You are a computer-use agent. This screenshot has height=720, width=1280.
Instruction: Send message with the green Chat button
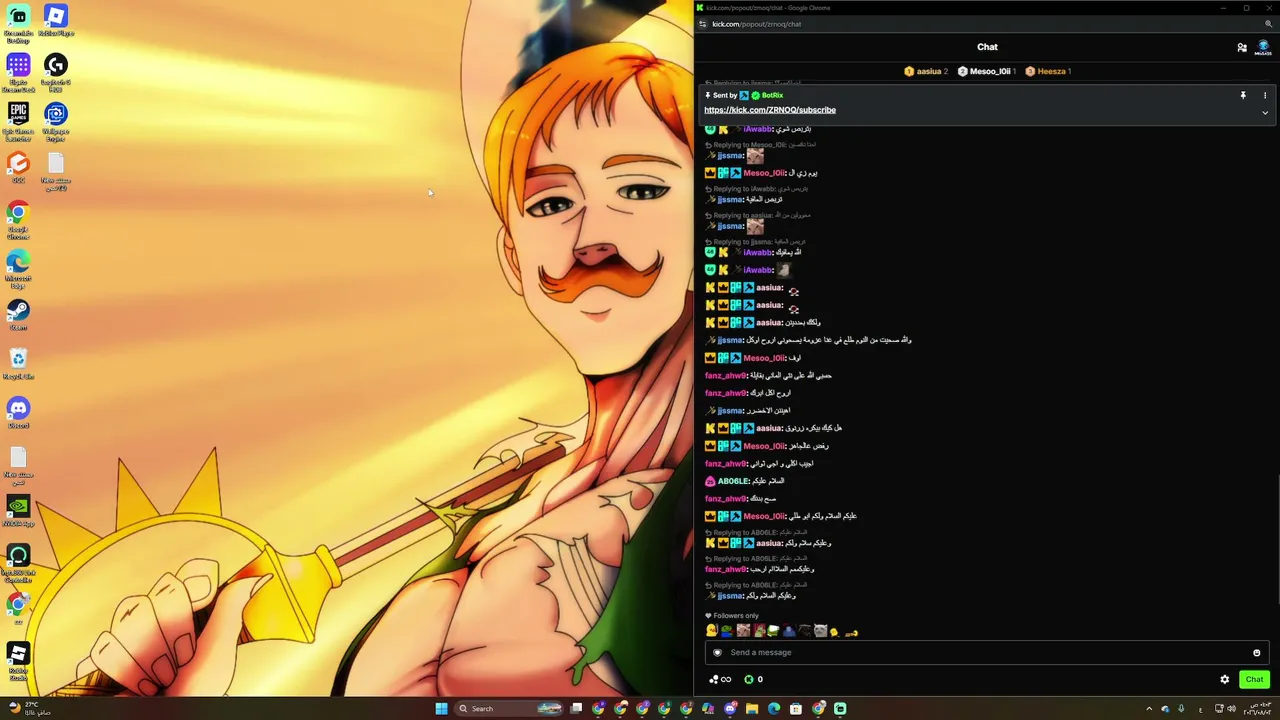tap(1254, 679)
